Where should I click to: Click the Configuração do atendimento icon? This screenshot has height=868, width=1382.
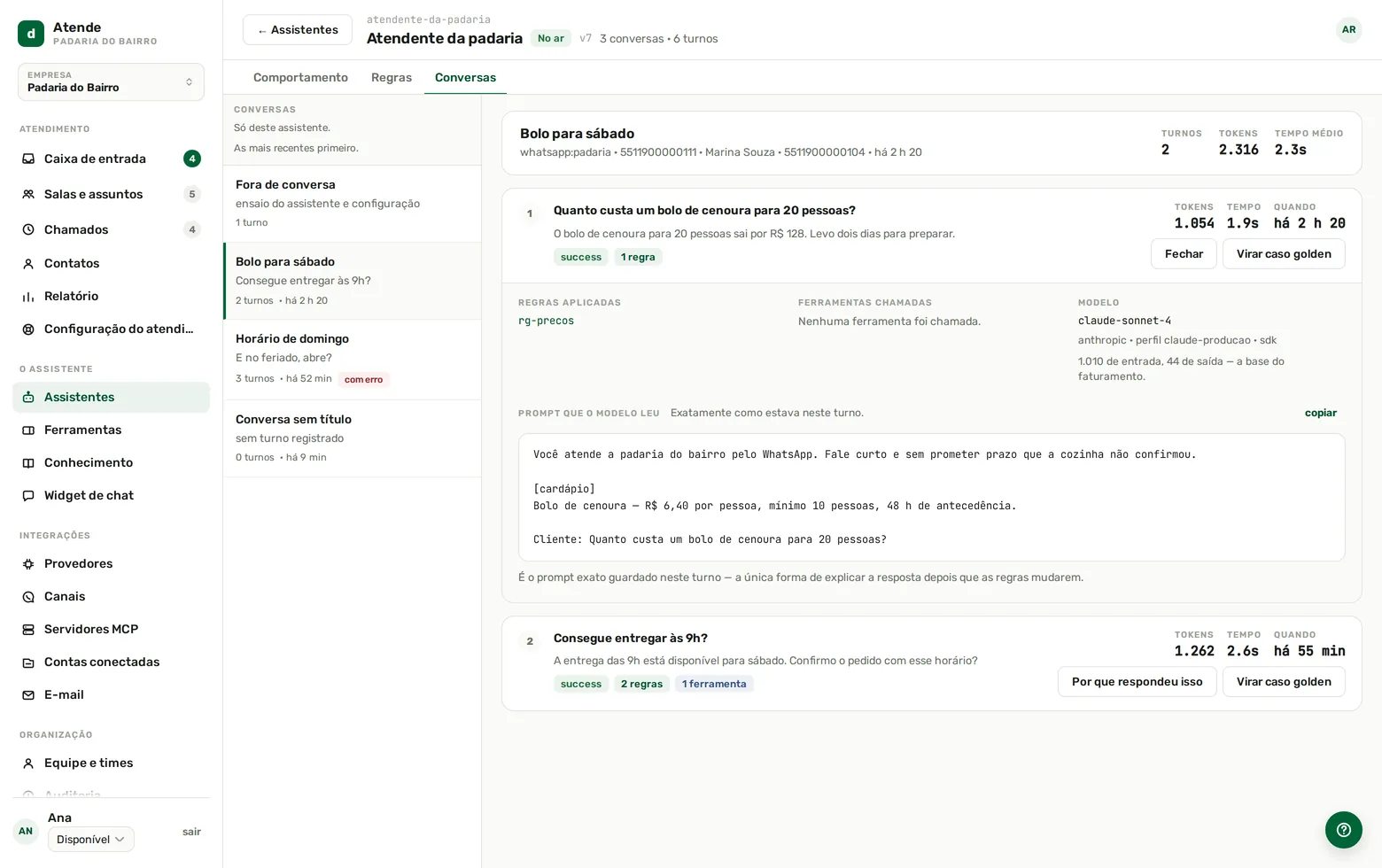(28, 329)
